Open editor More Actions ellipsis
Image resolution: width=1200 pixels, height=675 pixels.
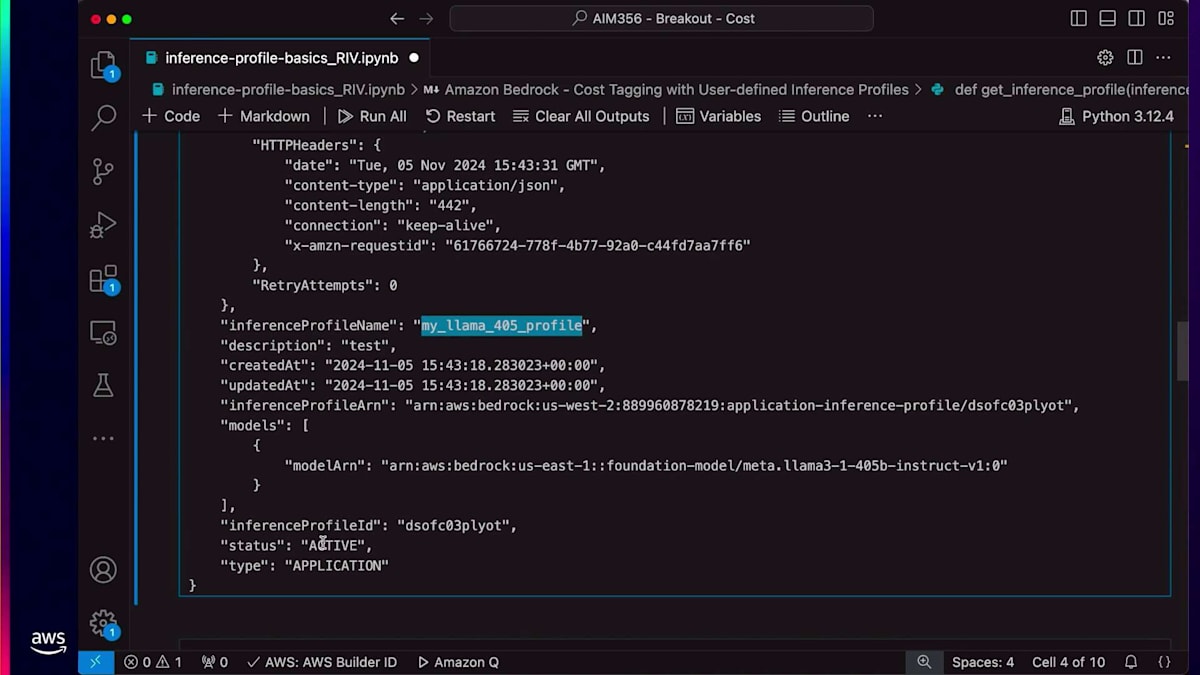(1163, 58)
